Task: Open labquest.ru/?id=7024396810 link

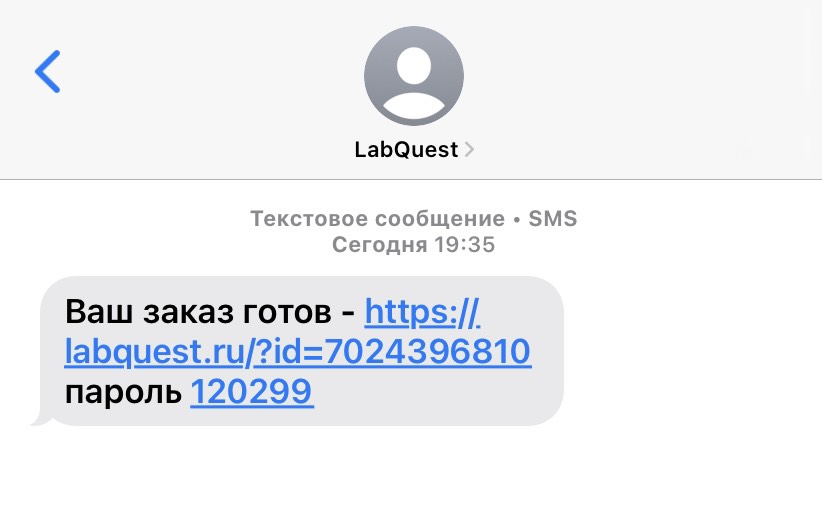Action: click(298, 351)
